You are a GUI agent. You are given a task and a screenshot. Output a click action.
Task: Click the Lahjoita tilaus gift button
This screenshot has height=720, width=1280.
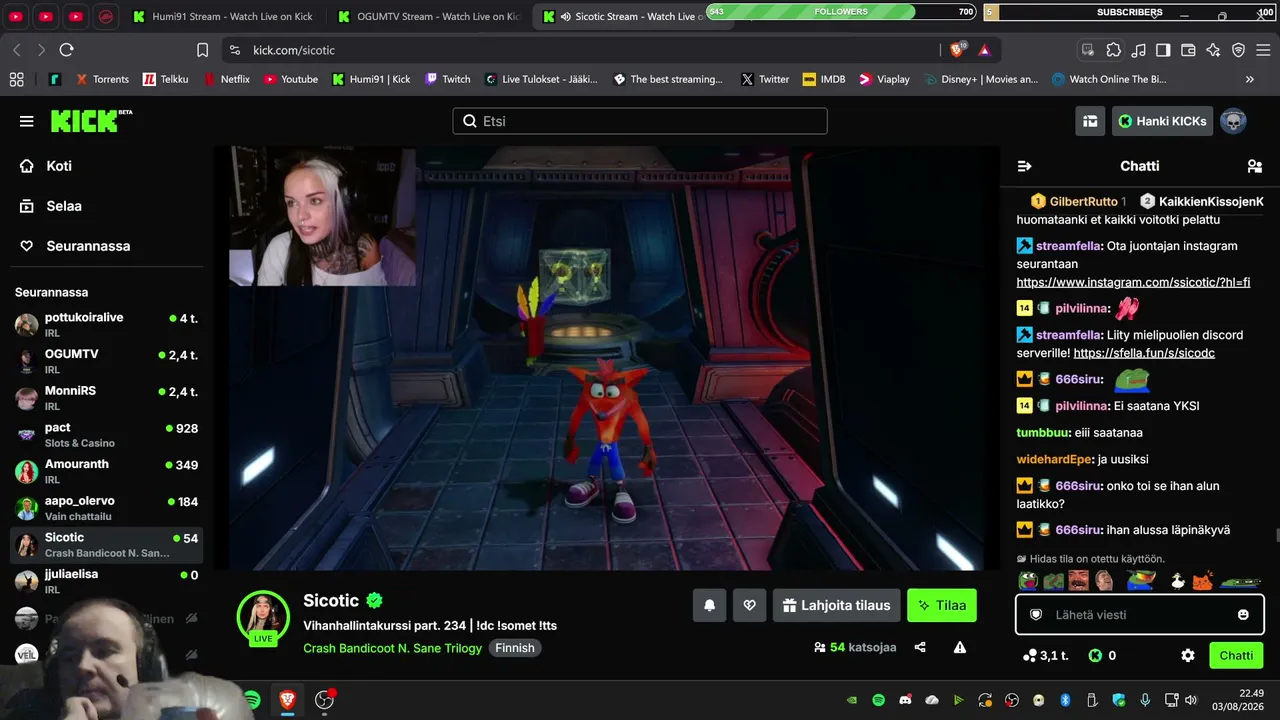point(837,605)
